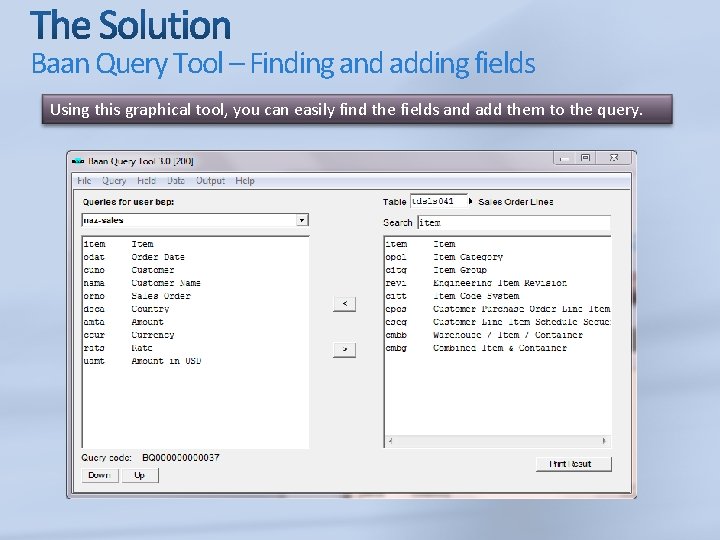The height and width of the screenshot is (540, 720).
Task: Select 'Item Category' search result
Action: 498,257
